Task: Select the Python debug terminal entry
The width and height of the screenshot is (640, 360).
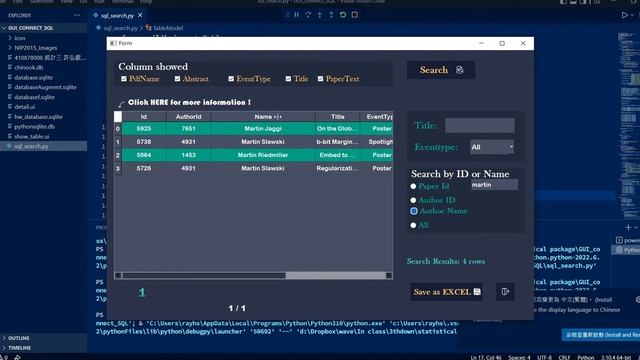Action: click(628, 250)
